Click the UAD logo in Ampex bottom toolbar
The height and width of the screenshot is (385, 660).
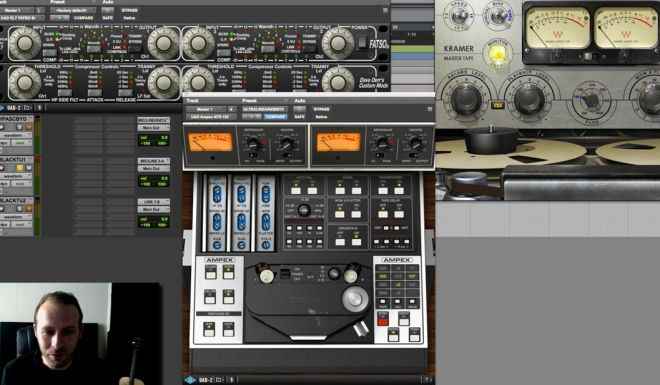click(x=190, y=380)
